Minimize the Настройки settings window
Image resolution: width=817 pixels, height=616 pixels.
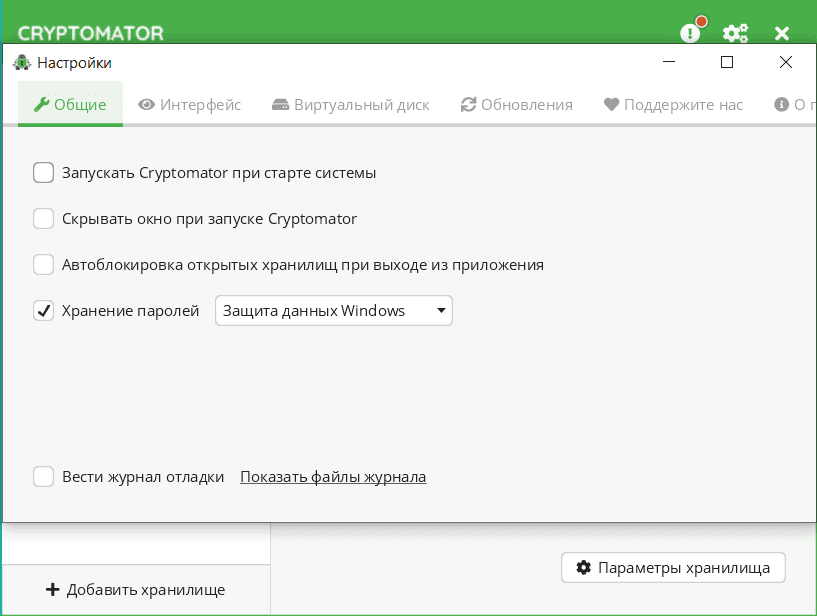coord(668,62)
